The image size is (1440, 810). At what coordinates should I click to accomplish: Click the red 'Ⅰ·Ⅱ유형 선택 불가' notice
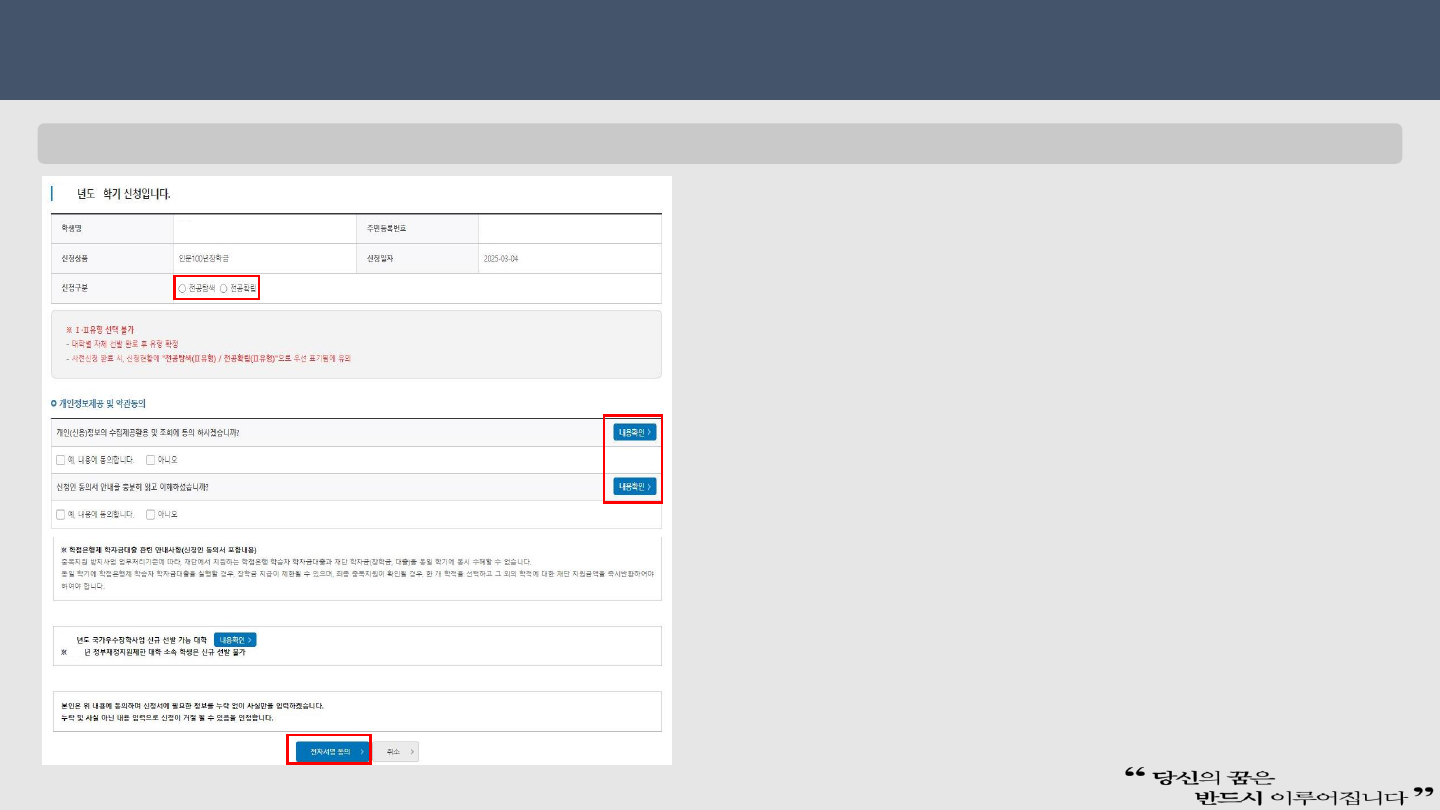point(100,329)
